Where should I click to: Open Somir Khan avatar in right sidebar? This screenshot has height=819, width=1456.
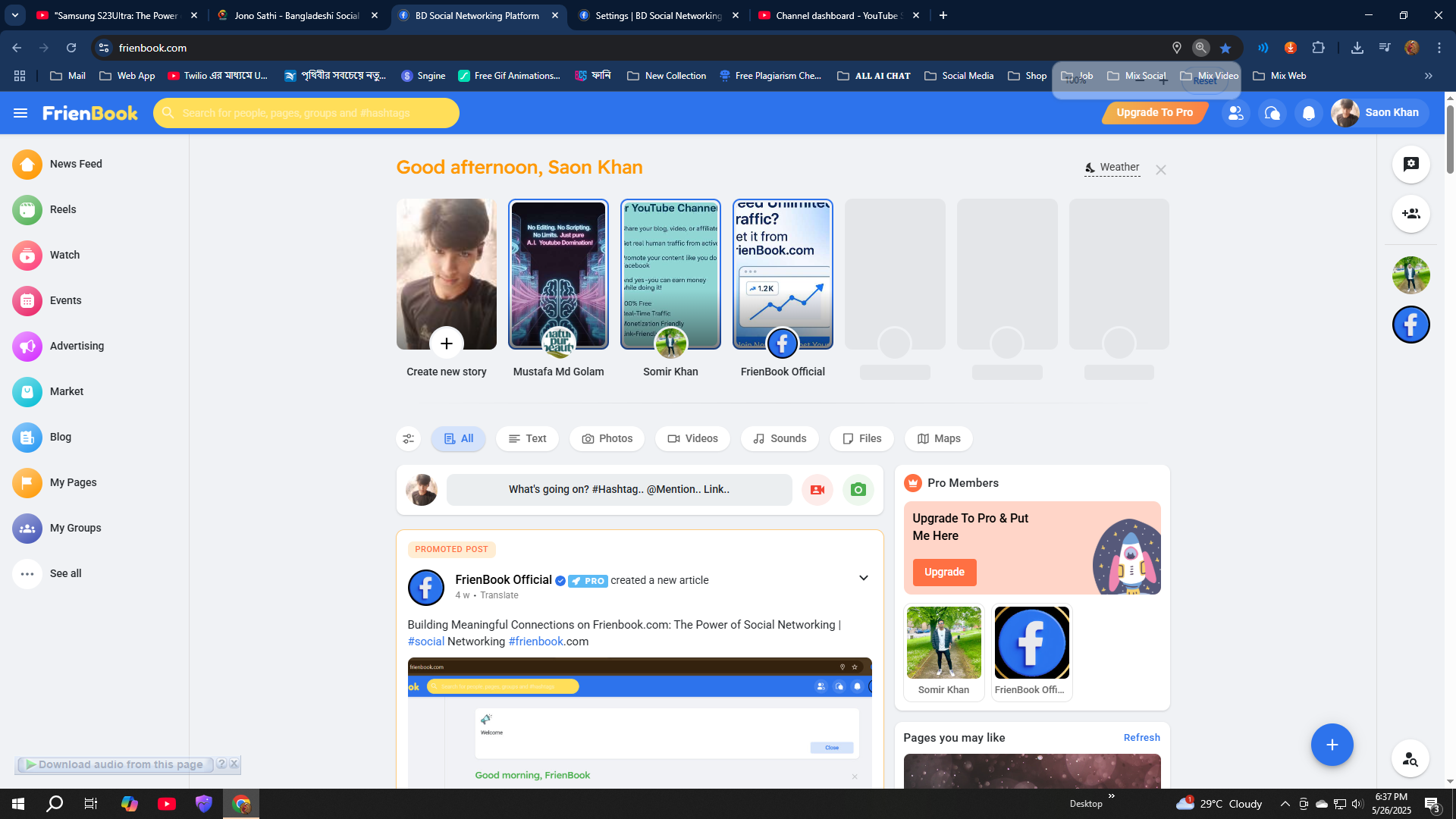pos(1410,275)
